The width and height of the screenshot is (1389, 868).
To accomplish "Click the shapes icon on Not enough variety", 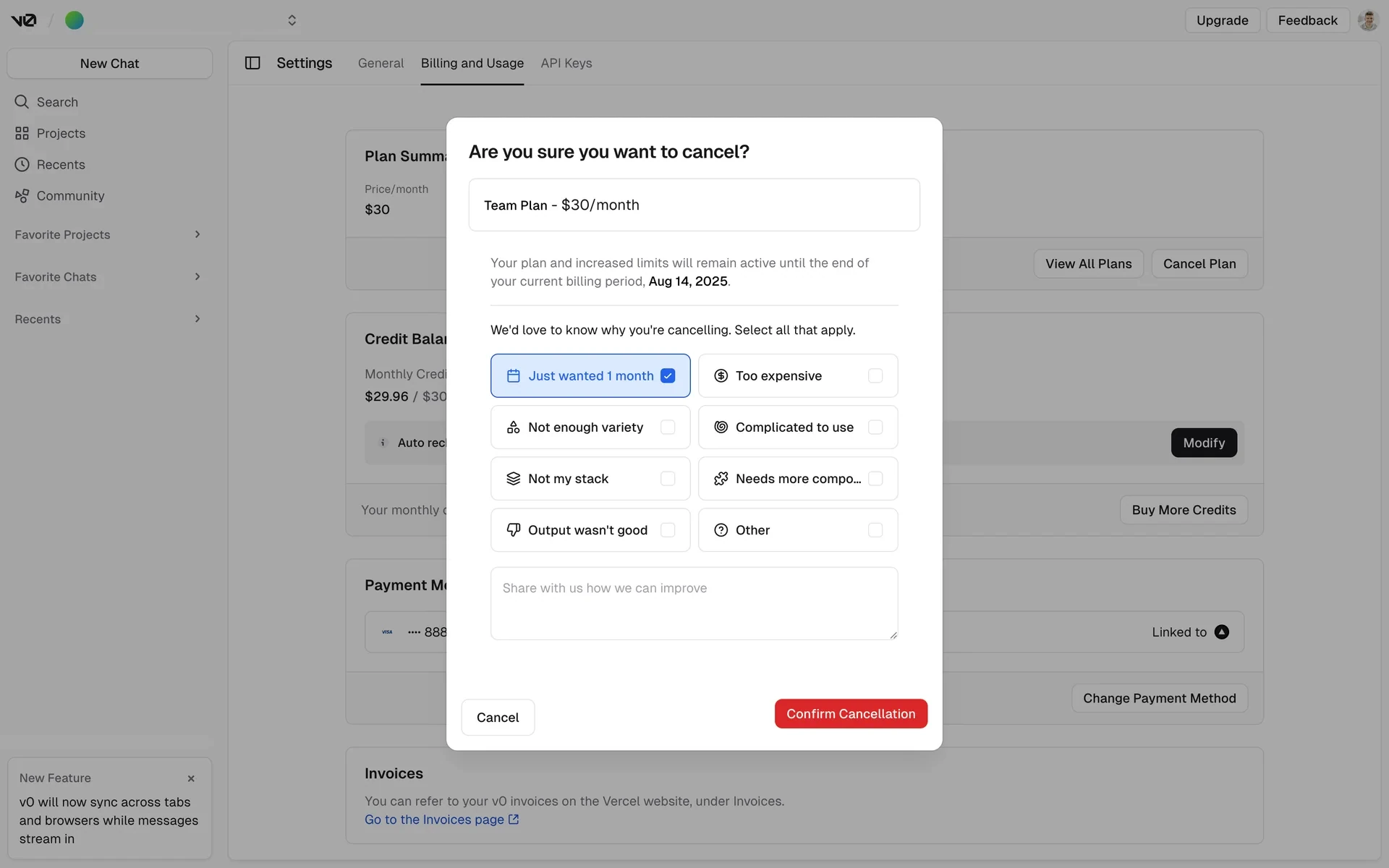I will [513, 427].
